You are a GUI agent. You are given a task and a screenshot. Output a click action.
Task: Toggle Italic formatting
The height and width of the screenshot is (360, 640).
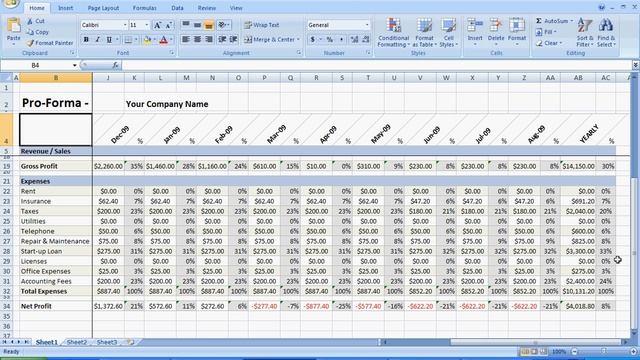pyautogui.click(x=98, y=40)
